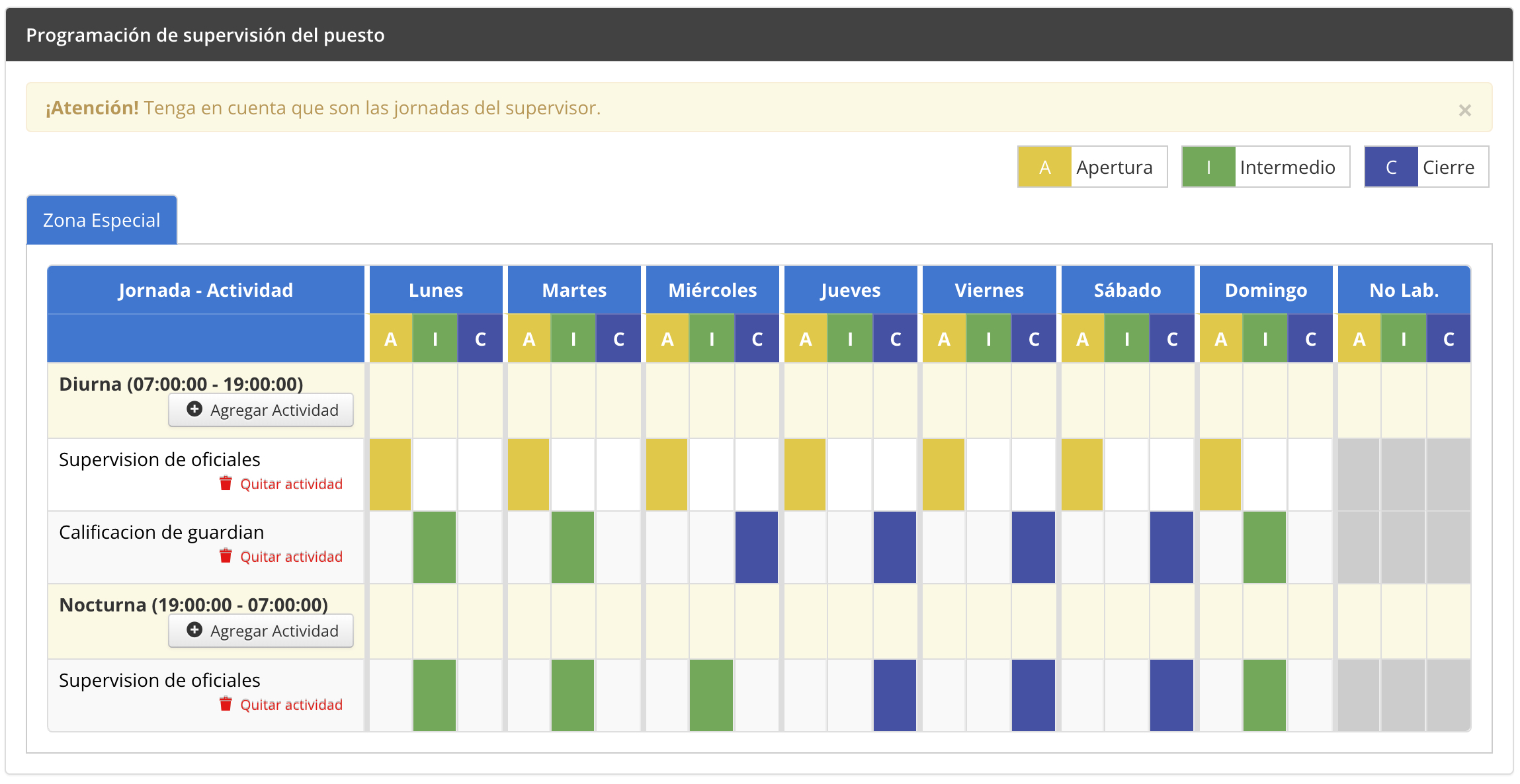1520x784 pixels.
Task: Toggle Miércoles Cierre cell for Calificacion de guardian
Action: click(757, 547)
